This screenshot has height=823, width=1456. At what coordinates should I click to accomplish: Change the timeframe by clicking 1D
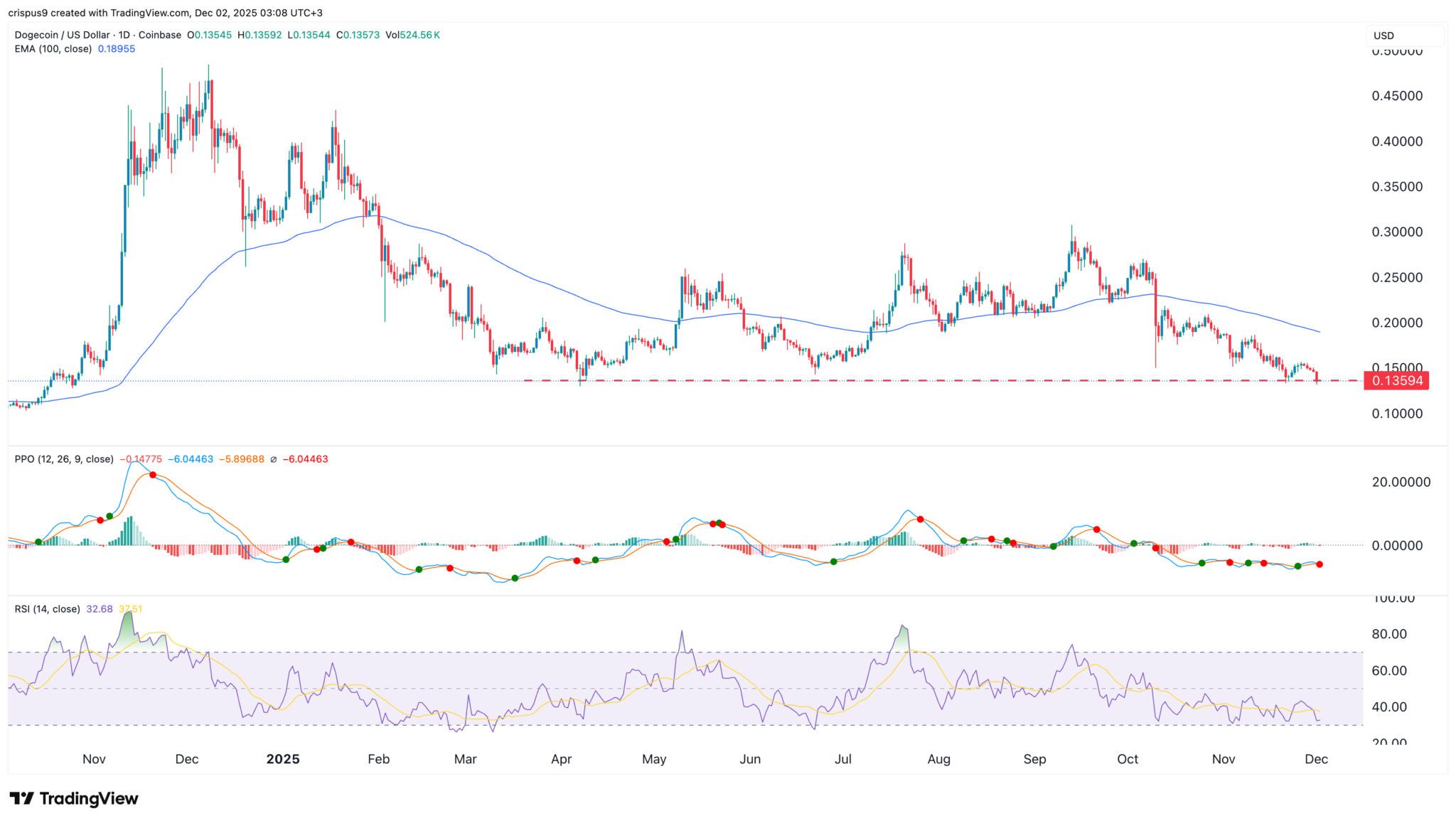click(x=124, y=34)
